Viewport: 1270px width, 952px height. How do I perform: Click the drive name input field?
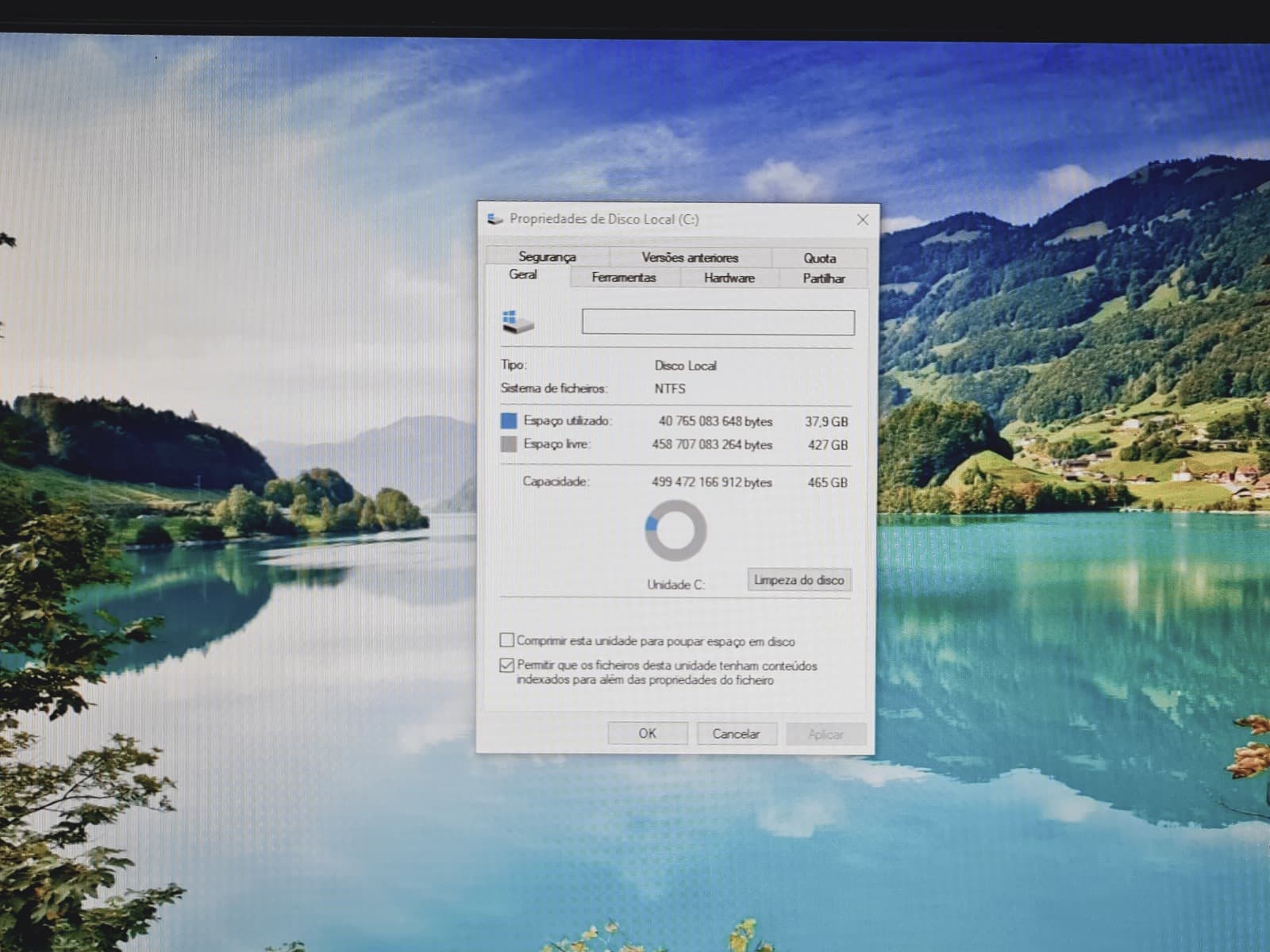click(x=718, y=322)
